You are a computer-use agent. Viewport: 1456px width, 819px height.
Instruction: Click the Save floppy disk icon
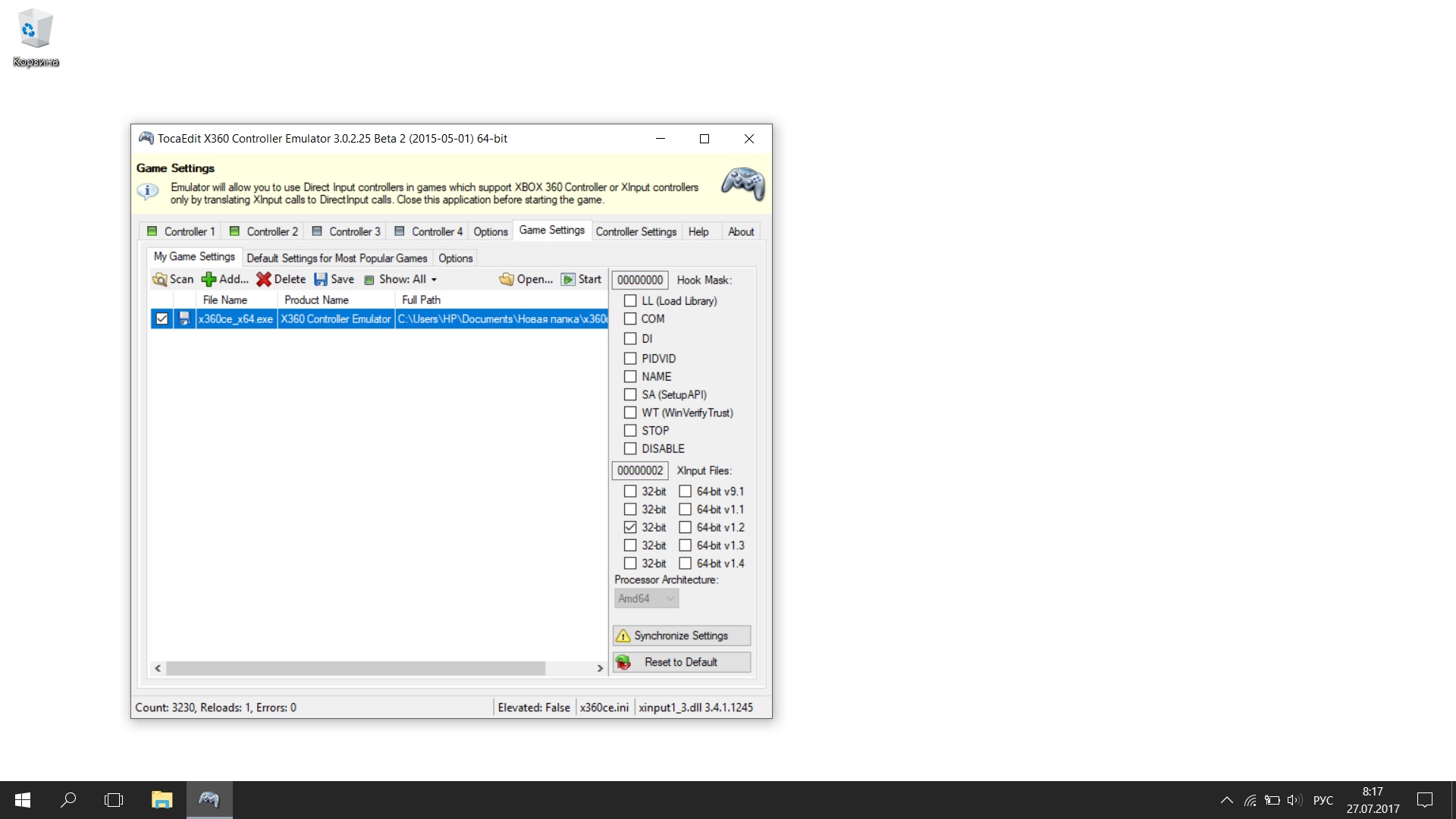(321, 280)
